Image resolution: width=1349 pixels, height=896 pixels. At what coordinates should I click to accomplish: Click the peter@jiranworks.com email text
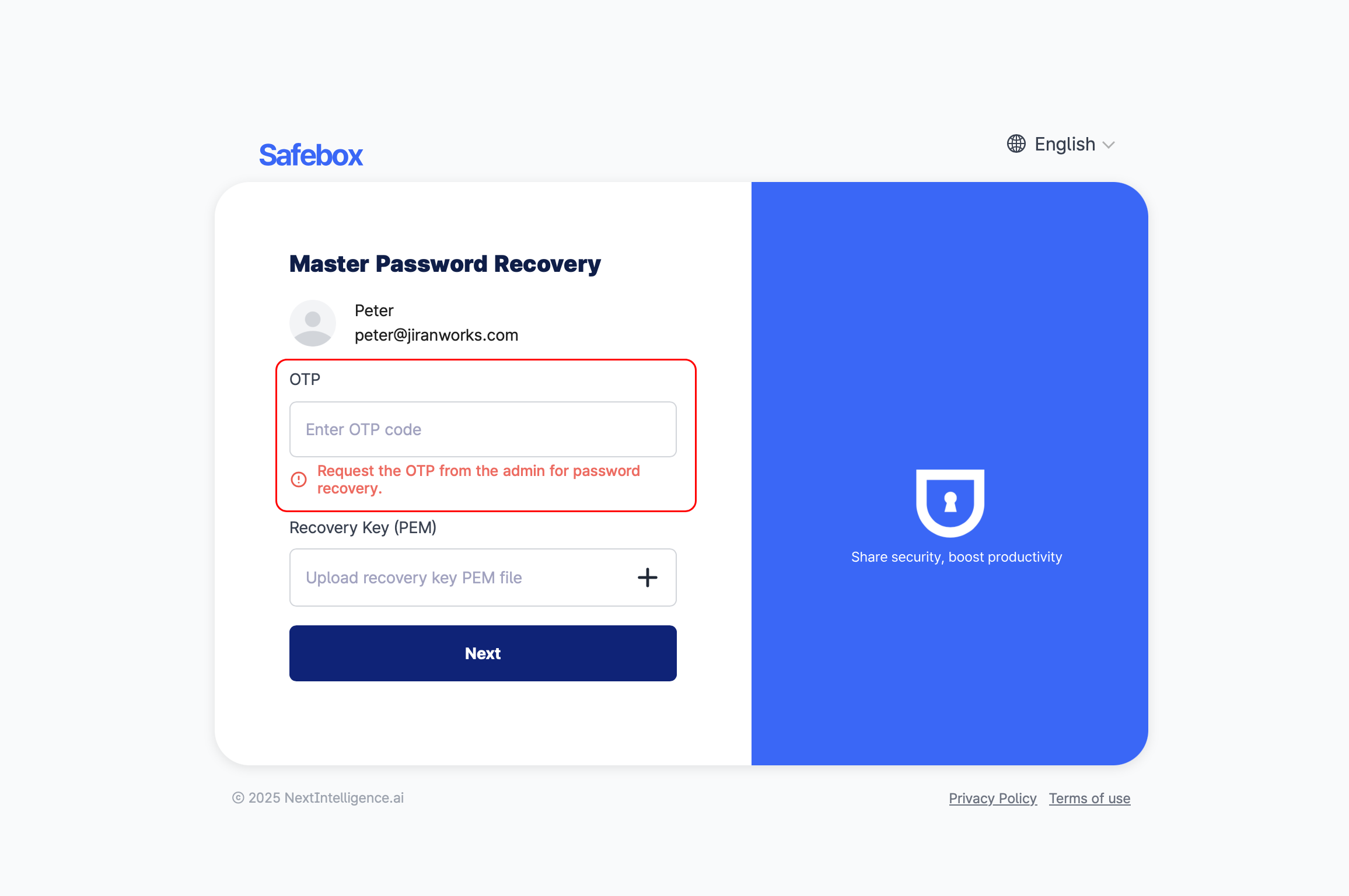pos(436,335)
